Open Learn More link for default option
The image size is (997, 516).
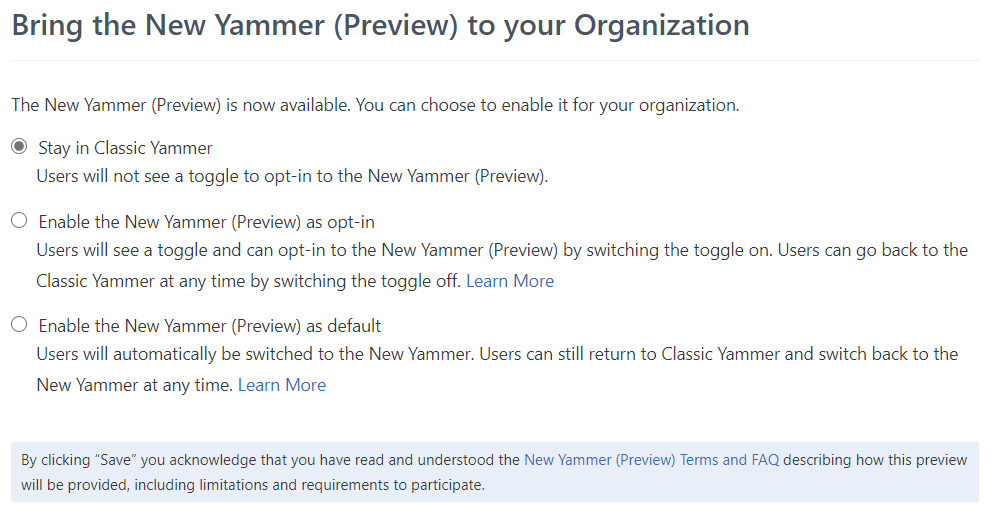281,385
